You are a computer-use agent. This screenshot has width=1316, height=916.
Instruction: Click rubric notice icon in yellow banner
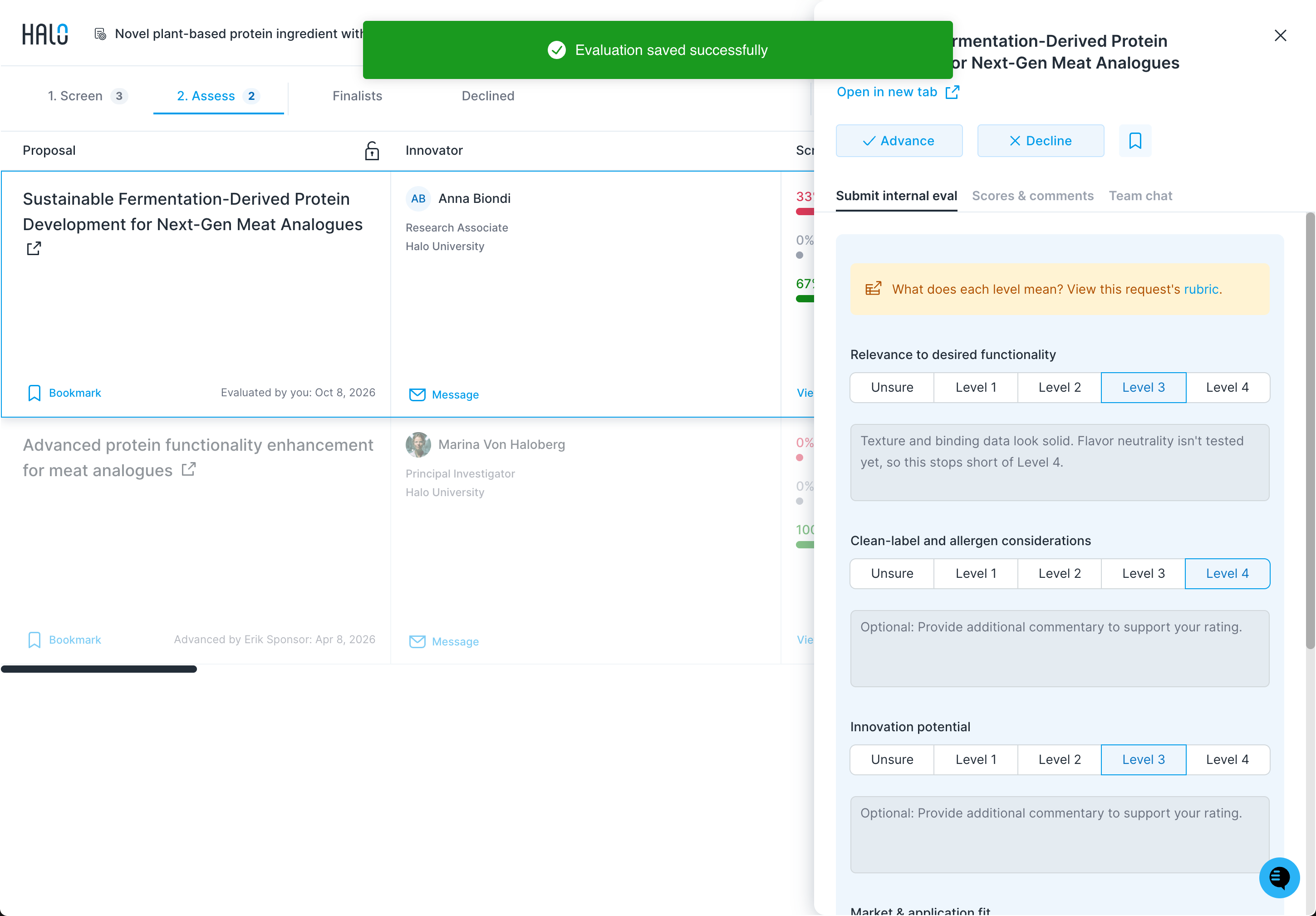point(873,289)
